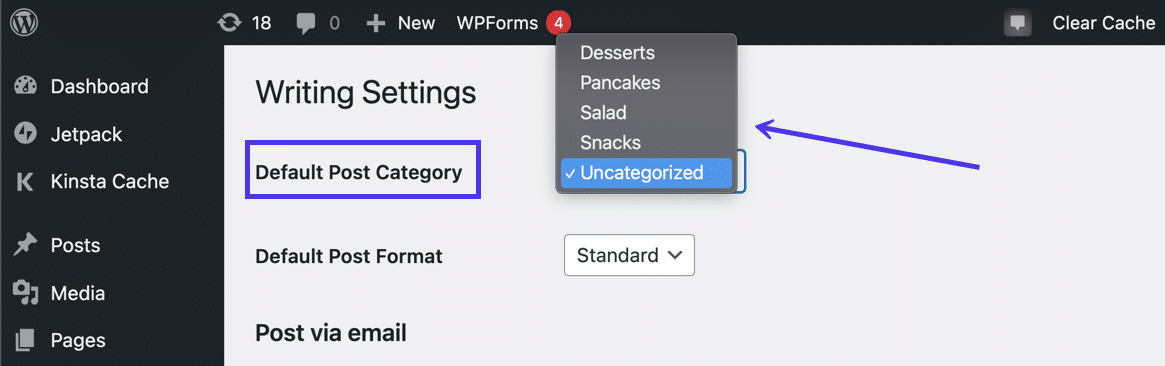Image resolution: width=1165 pixels, height=366 pixels.
Task: Click the notification icon near Clear Cache
Action: 1017,23
